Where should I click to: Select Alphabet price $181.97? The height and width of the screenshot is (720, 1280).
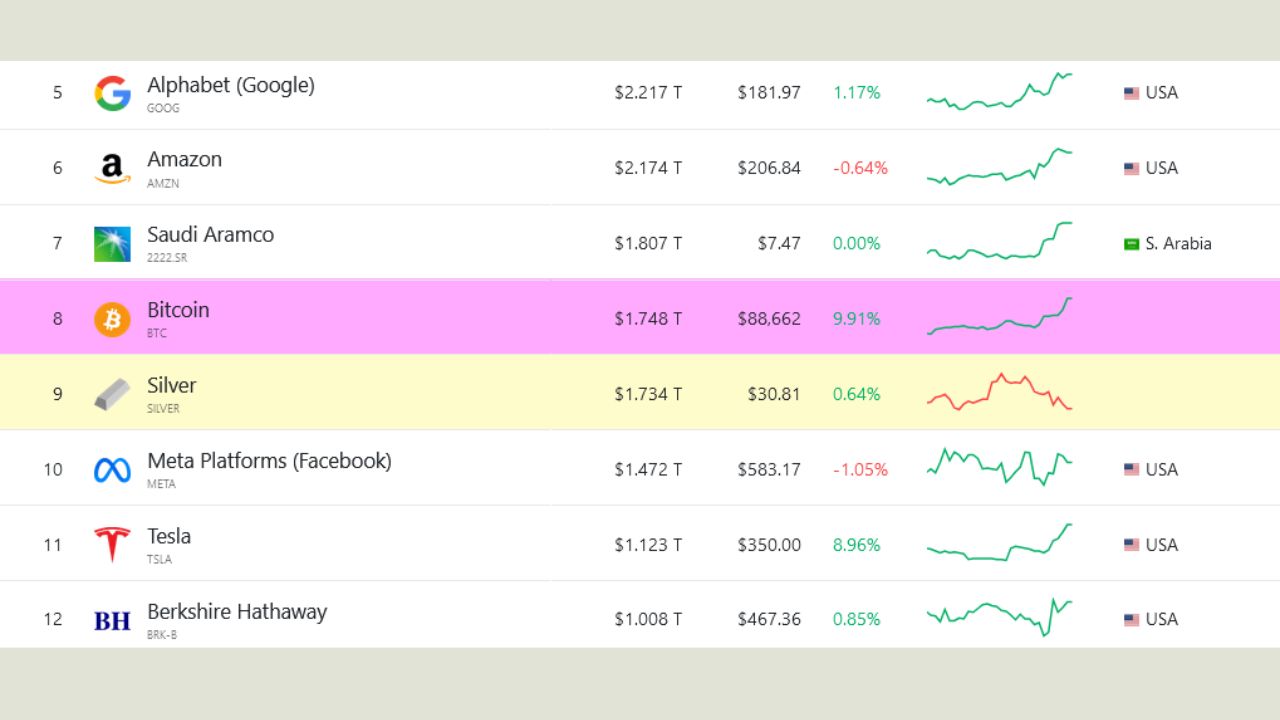(769, 93)
